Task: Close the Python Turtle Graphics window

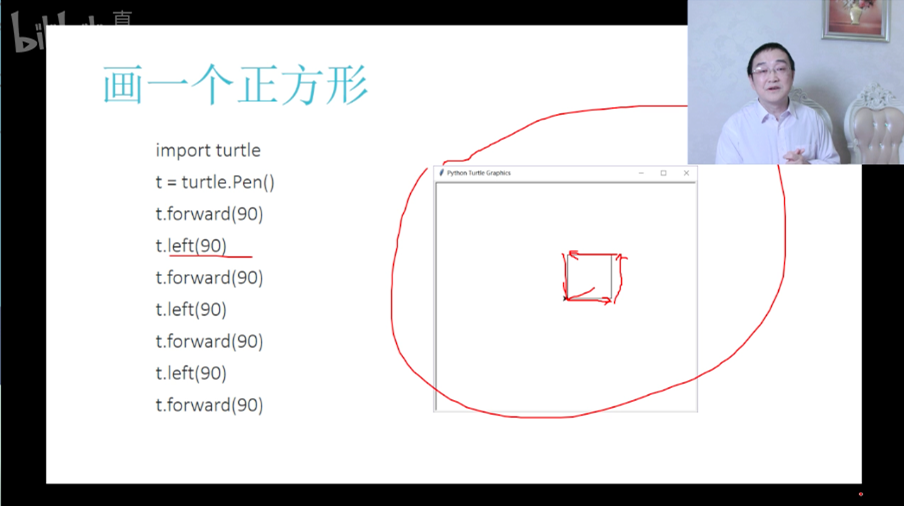Action: pyautogui.click(x=686, y=173)
